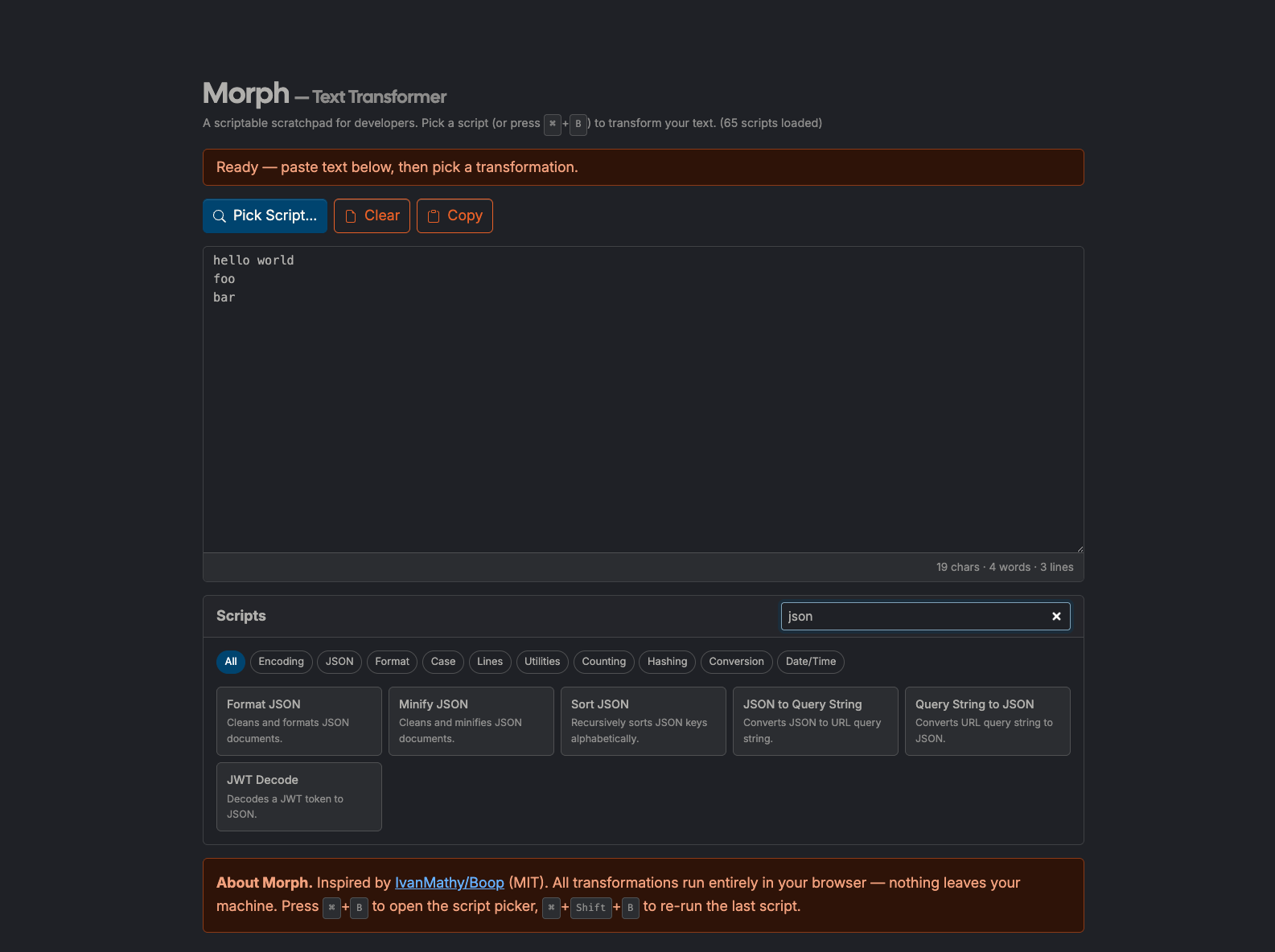Click the 'hello world' line in editor
This screenshot has height=952, width=1275.
253,261
